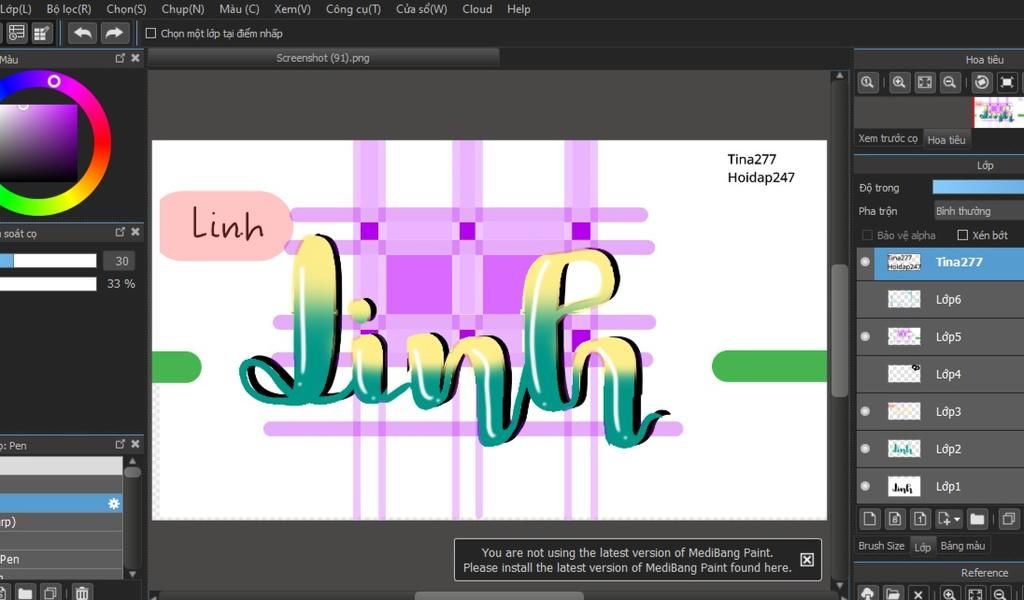The height and width of the screenshot is (600, 1024).
Task: Add a new 8-bit layer
Action: pyautogui.click(x=895, y=519)
